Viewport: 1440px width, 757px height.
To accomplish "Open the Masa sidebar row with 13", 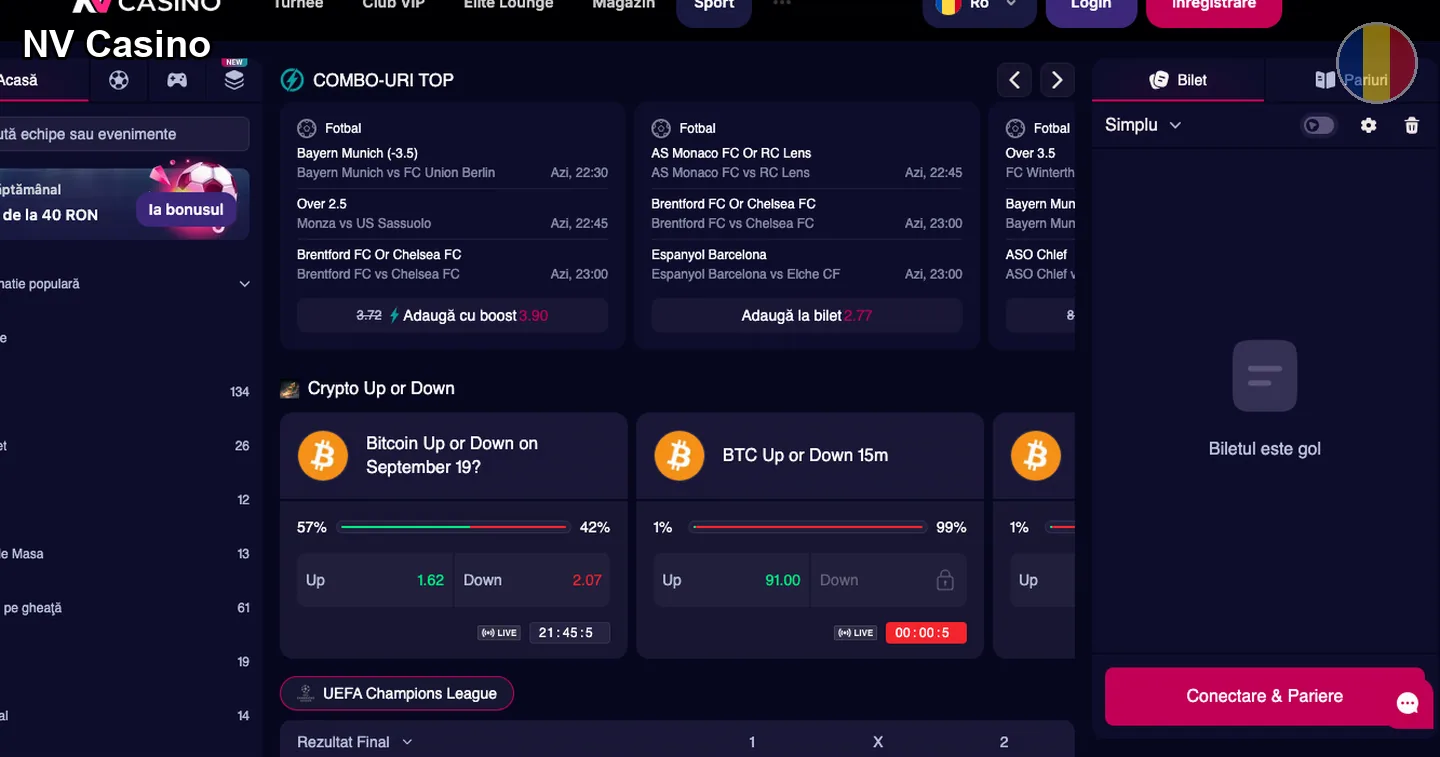I will point(125,554).
